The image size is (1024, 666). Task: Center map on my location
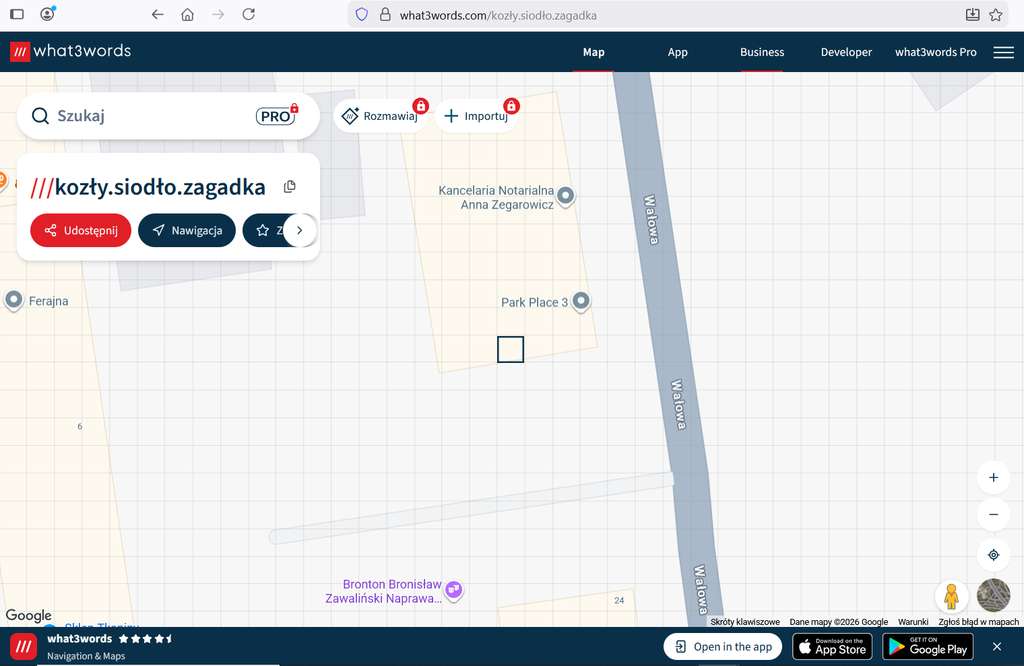click(x=993, y=555)
